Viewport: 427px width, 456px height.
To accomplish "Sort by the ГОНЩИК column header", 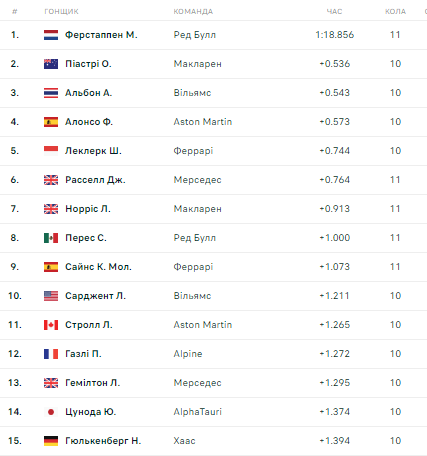I will tap(61, 12).
